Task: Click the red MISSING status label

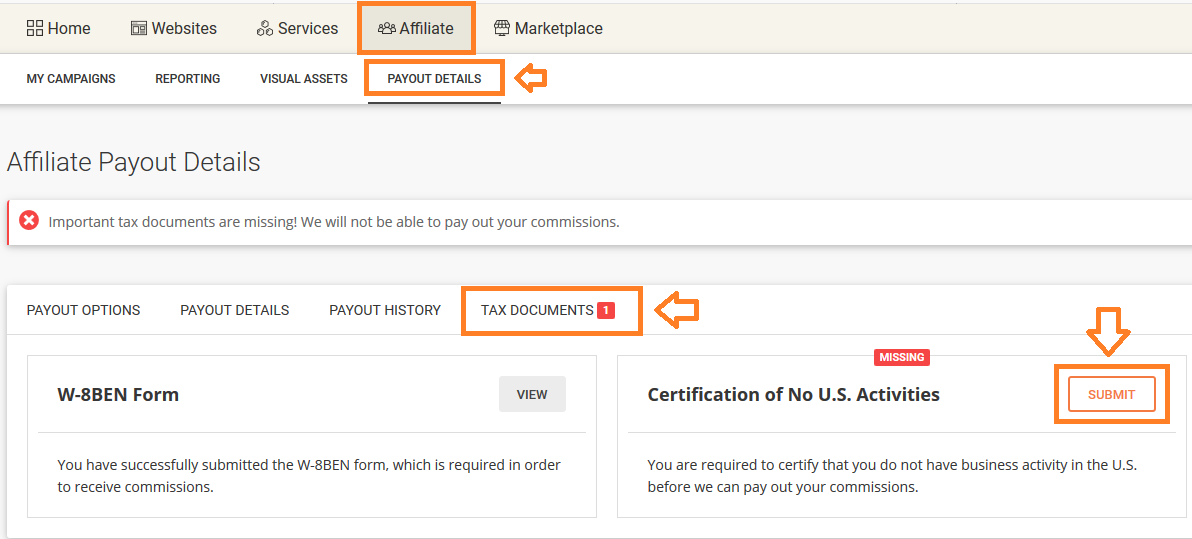Action: 902,357
